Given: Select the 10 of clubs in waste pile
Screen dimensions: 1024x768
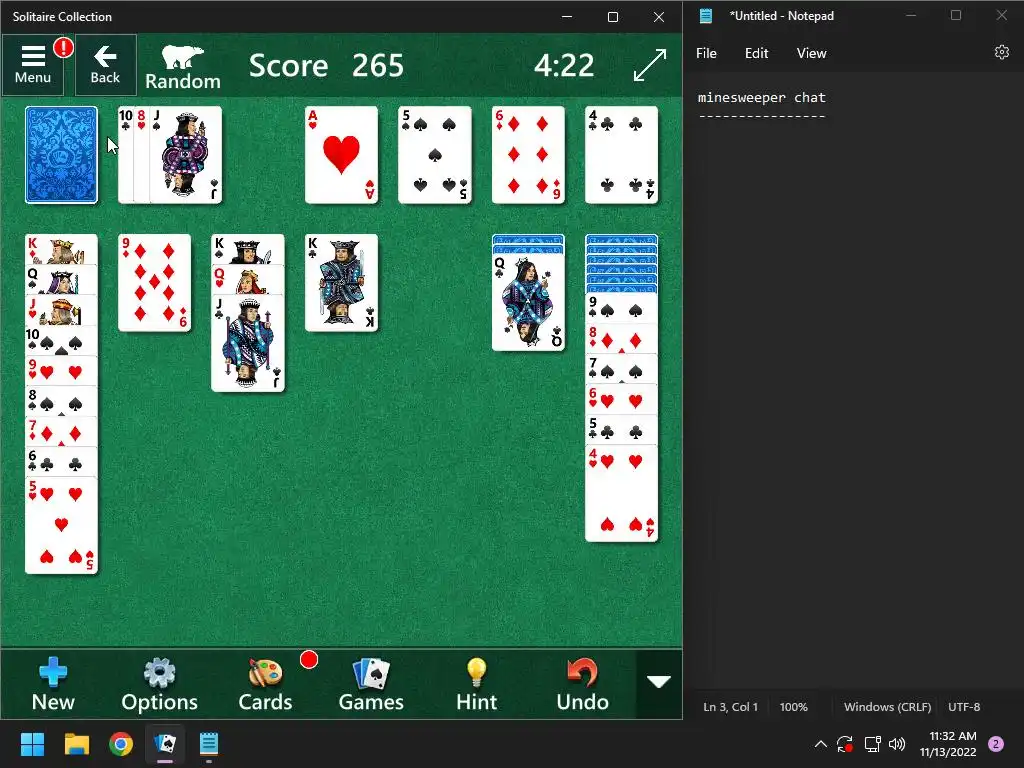Looking at the screenshot, I should [x=125, y=155].
